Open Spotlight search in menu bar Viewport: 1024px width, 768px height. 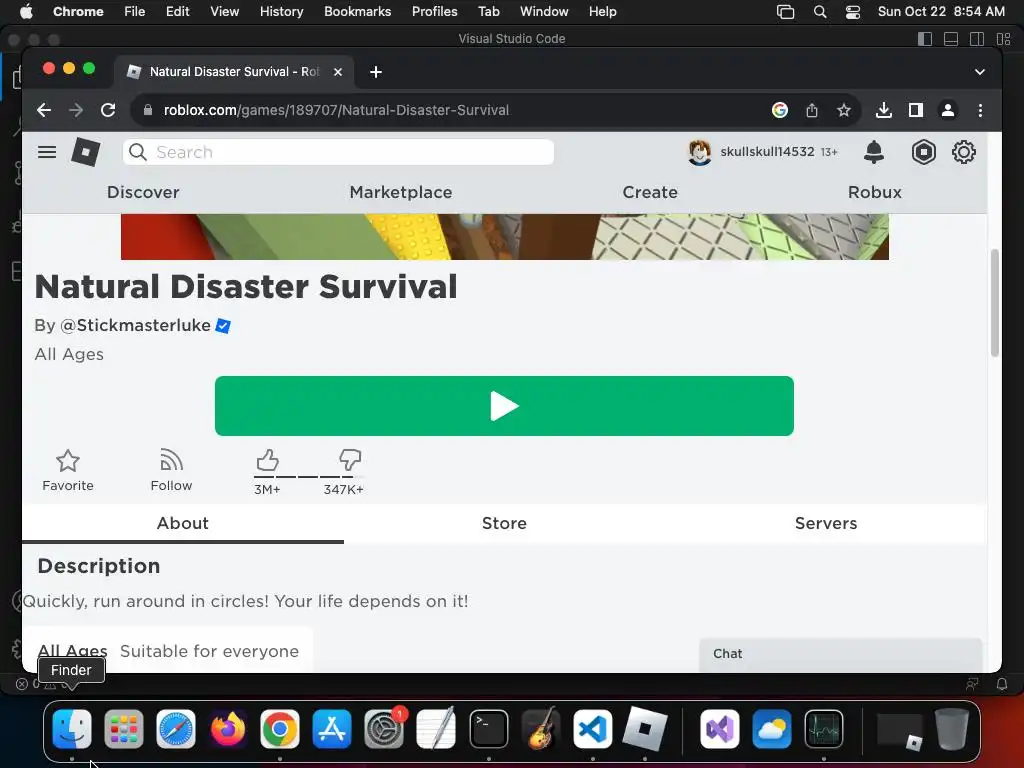click(820, 12)
